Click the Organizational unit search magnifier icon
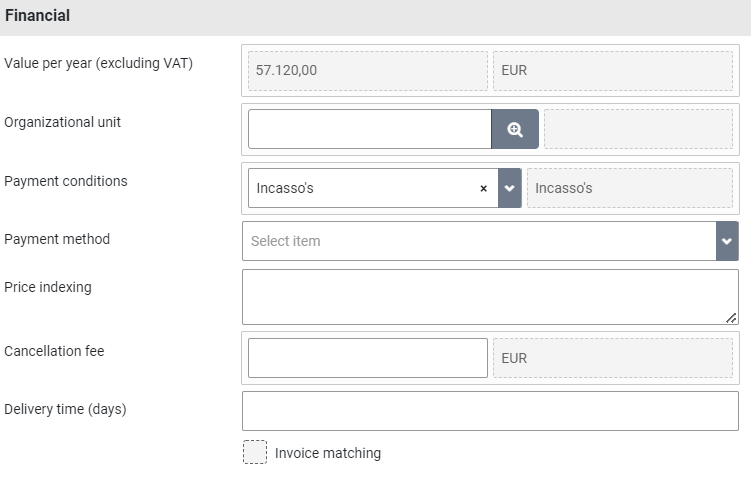This screenshot has width=751, height=477. coord(515,129)
